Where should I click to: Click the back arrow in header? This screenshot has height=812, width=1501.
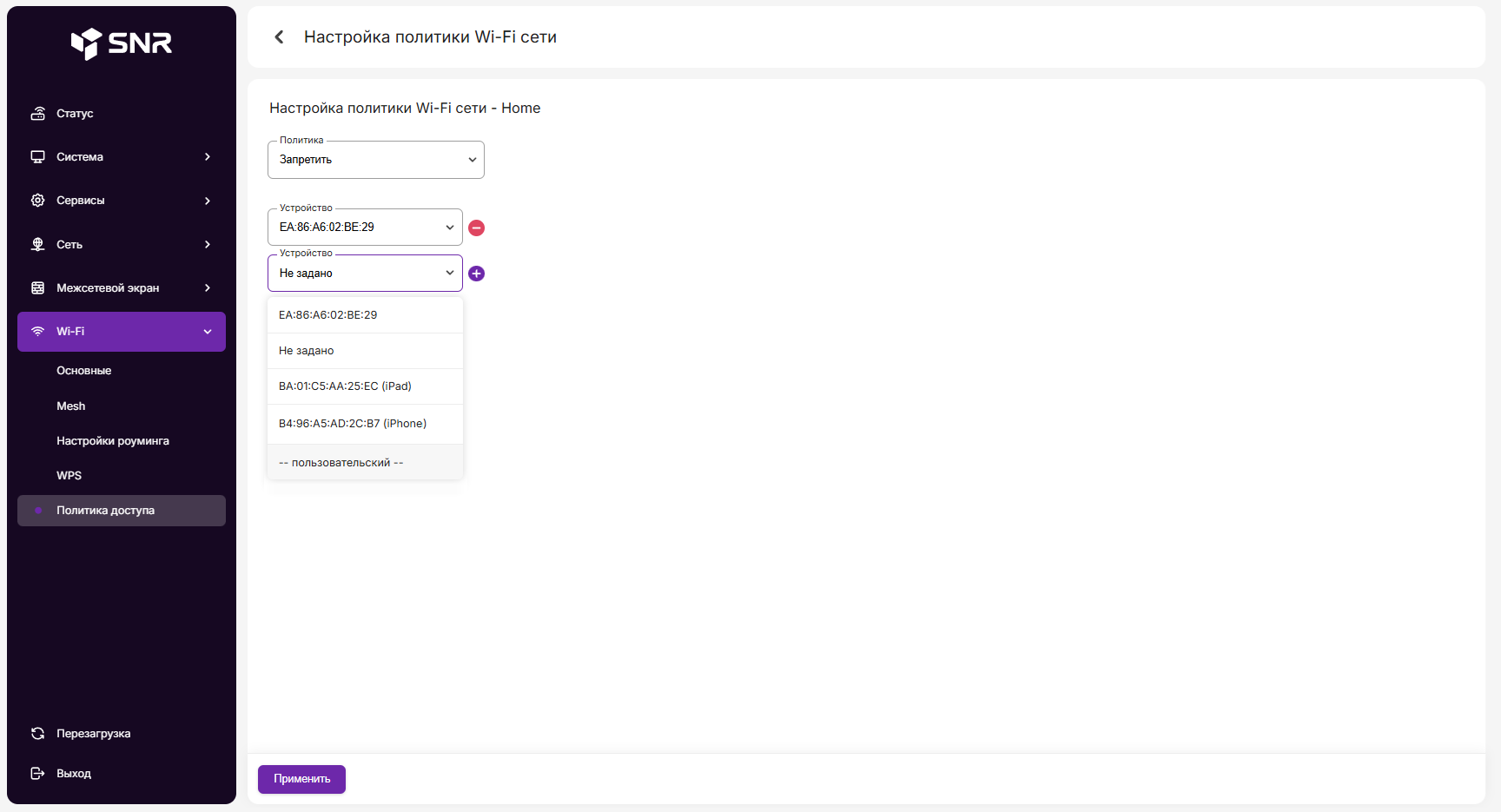point(279,36)
